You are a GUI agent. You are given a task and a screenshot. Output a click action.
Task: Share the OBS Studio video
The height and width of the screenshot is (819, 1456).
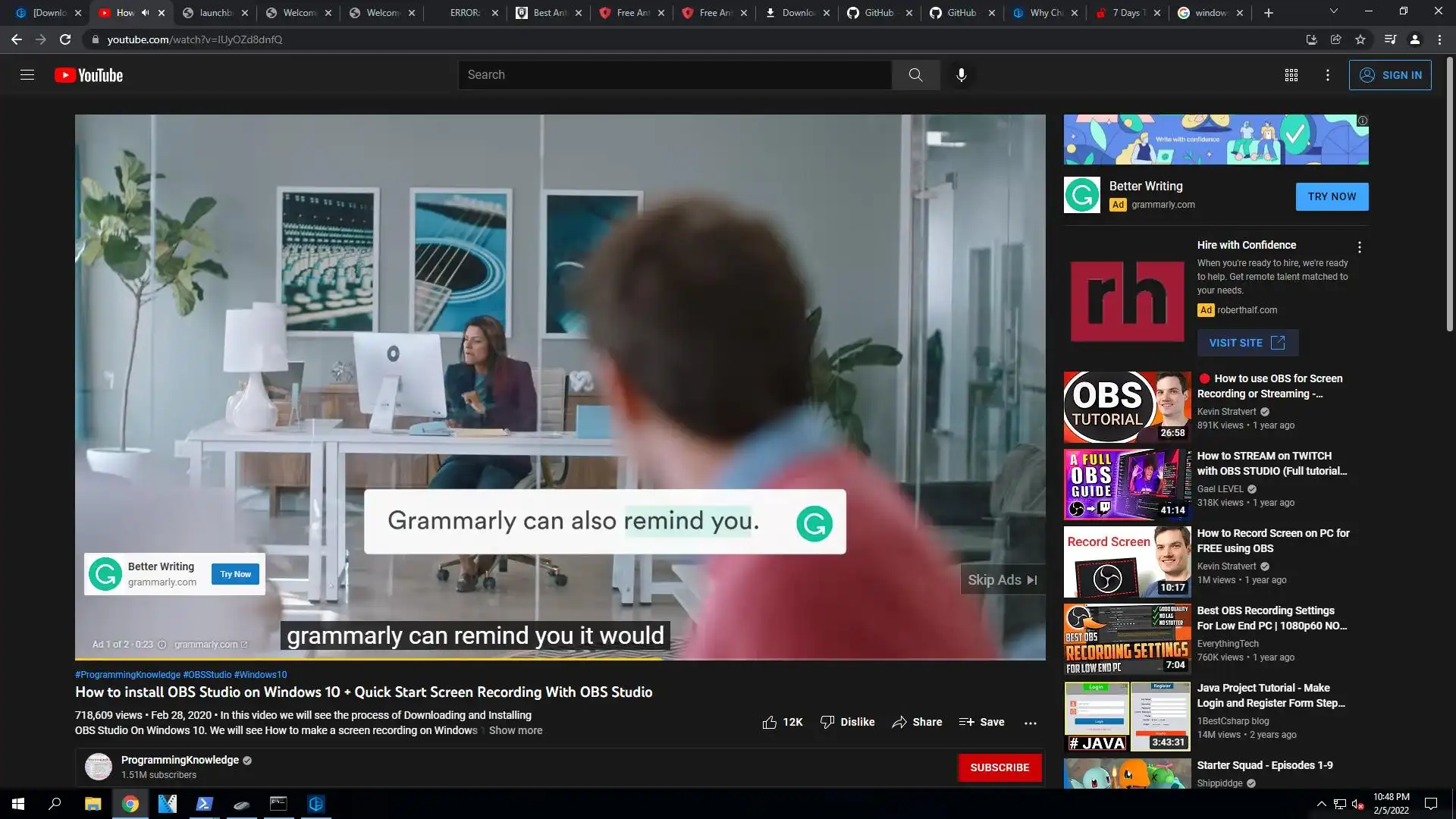coord(917,722)
